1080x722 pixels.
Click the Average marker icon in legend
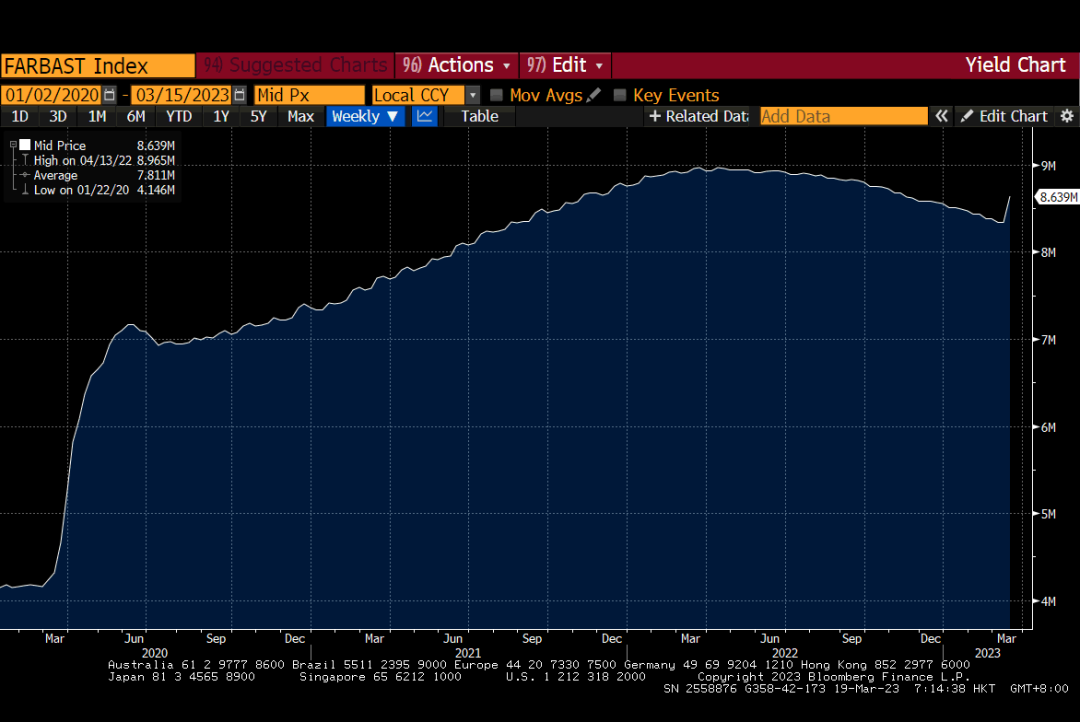(x=25, y=175)
